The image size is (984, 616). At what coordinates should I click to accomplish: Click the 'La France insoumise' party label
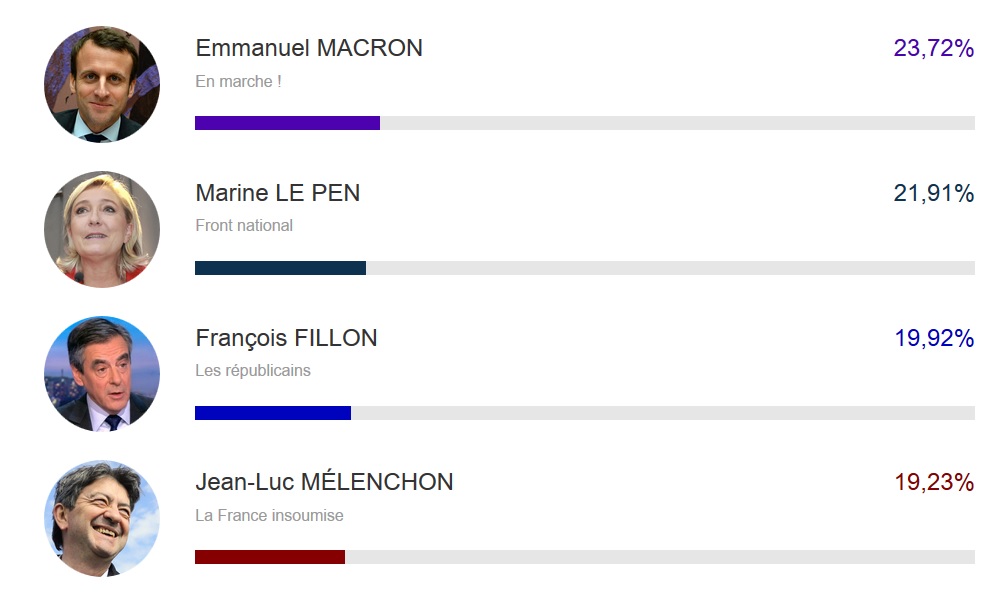[x=269, y=516]
